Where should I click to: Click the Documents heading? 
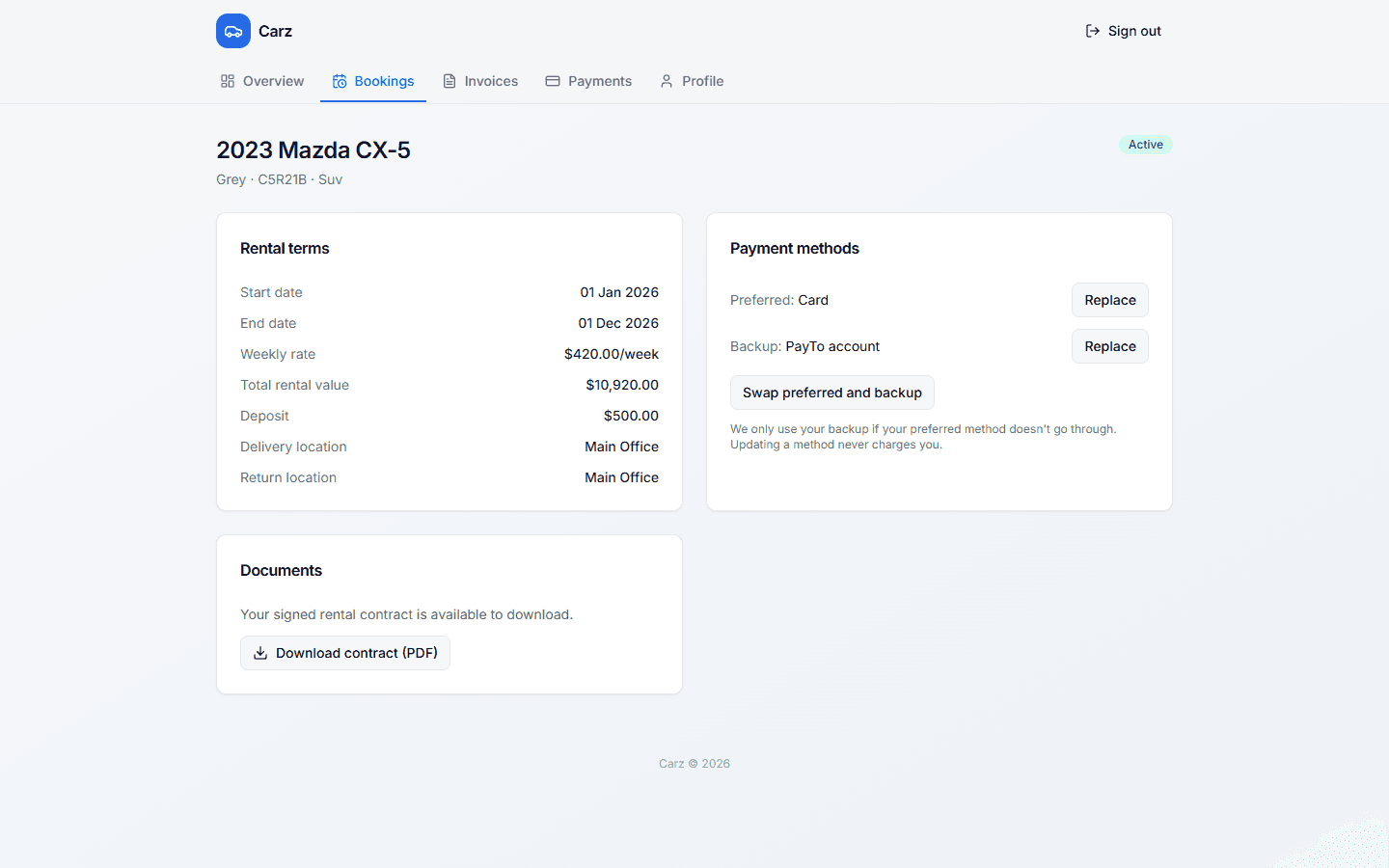pos(281,571)
